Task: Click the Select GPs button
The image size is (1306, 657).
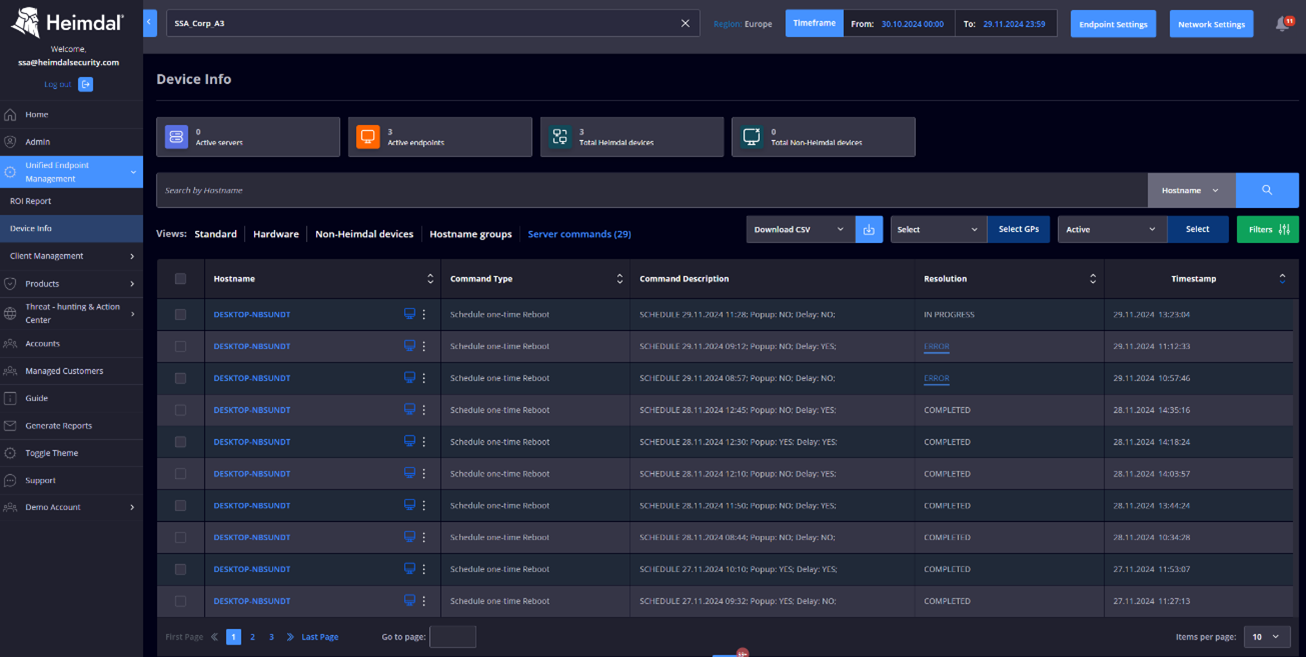Action: (1018, 229)
